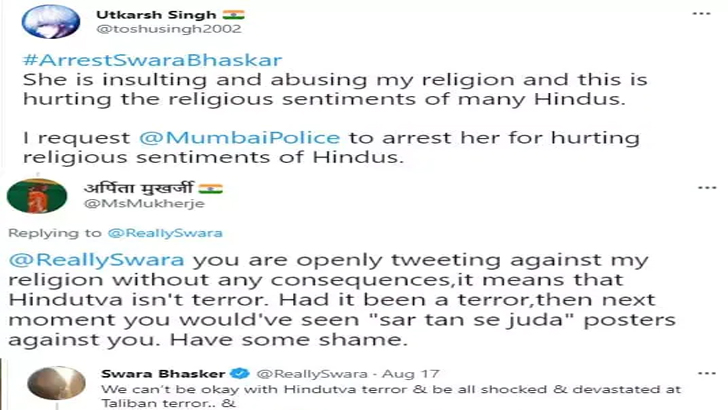Open the Aug 17 timestamp of quoted tweet

(410, 373)
